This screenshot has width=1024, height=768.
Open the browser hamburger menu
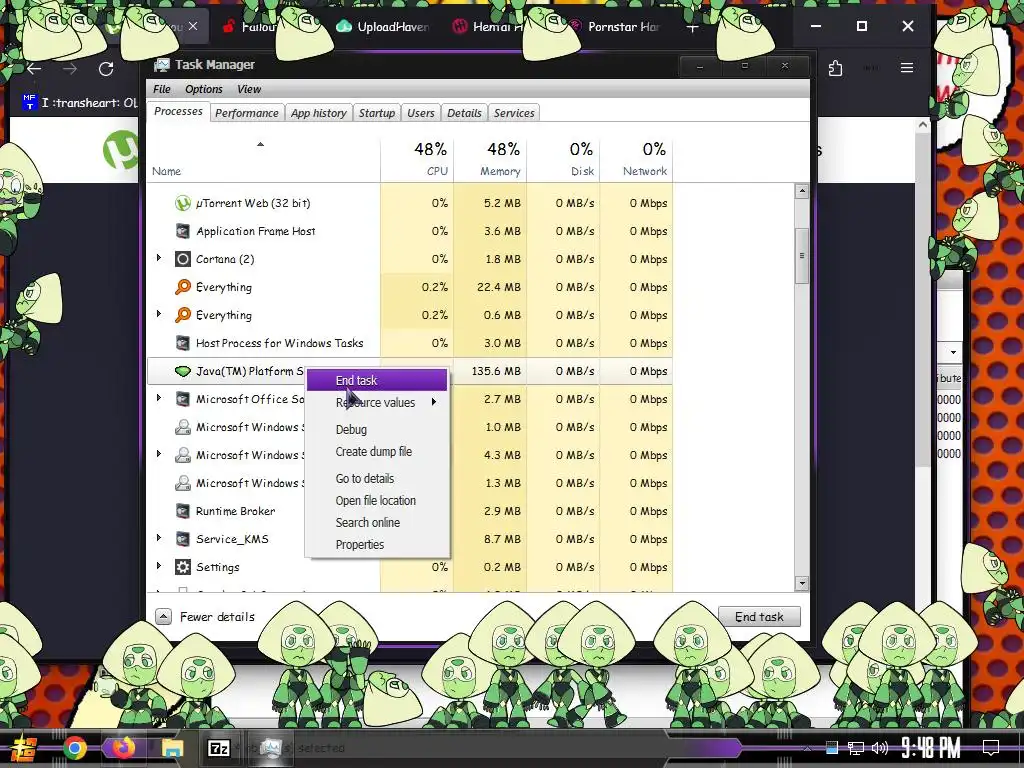906,68
